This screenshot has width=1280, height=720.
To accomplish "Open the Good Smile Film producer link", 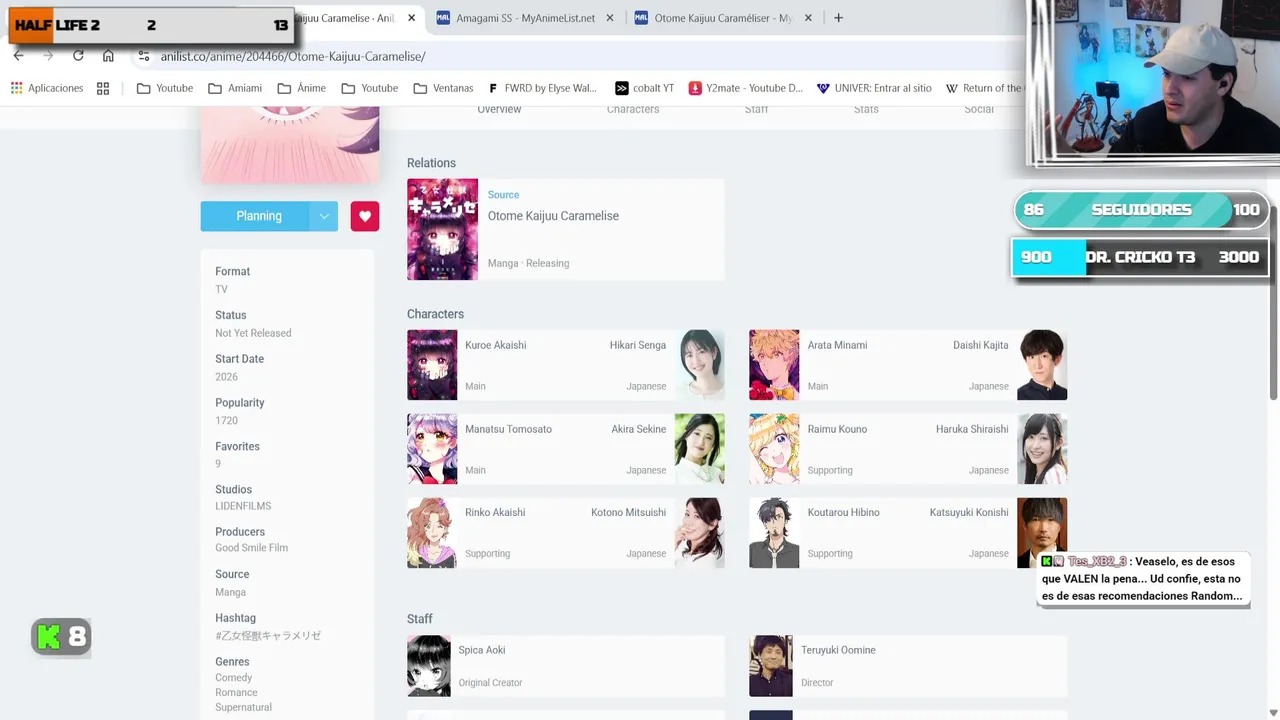I will pos(251,548).
